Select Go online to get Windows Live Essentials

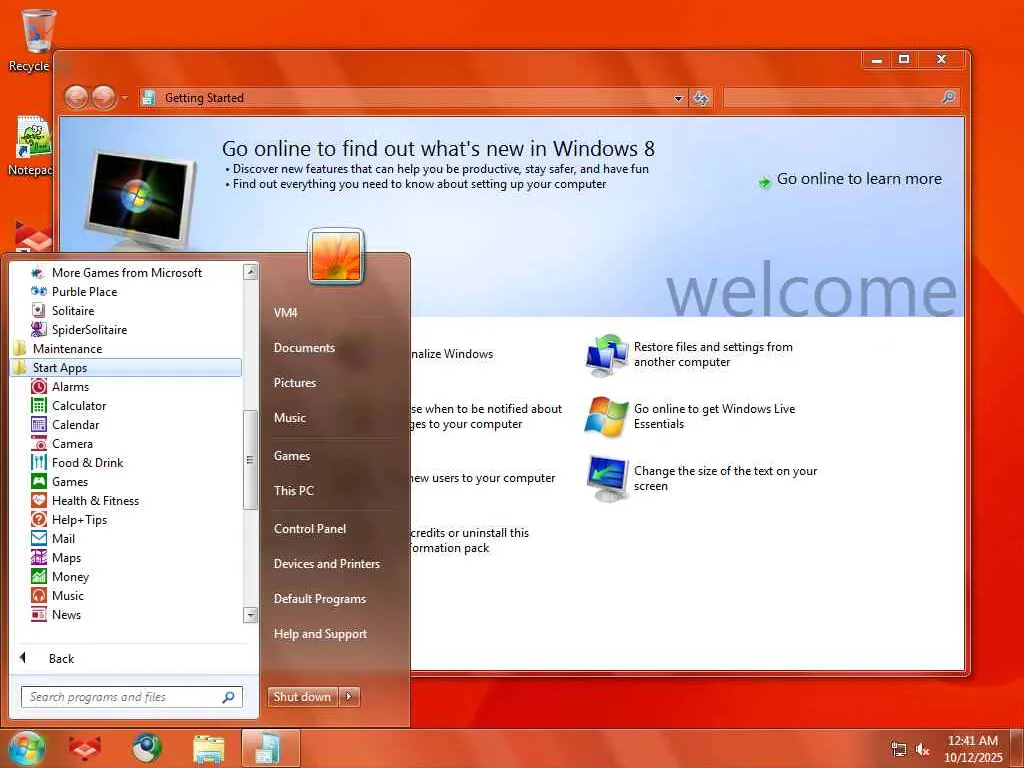point(691,416)
